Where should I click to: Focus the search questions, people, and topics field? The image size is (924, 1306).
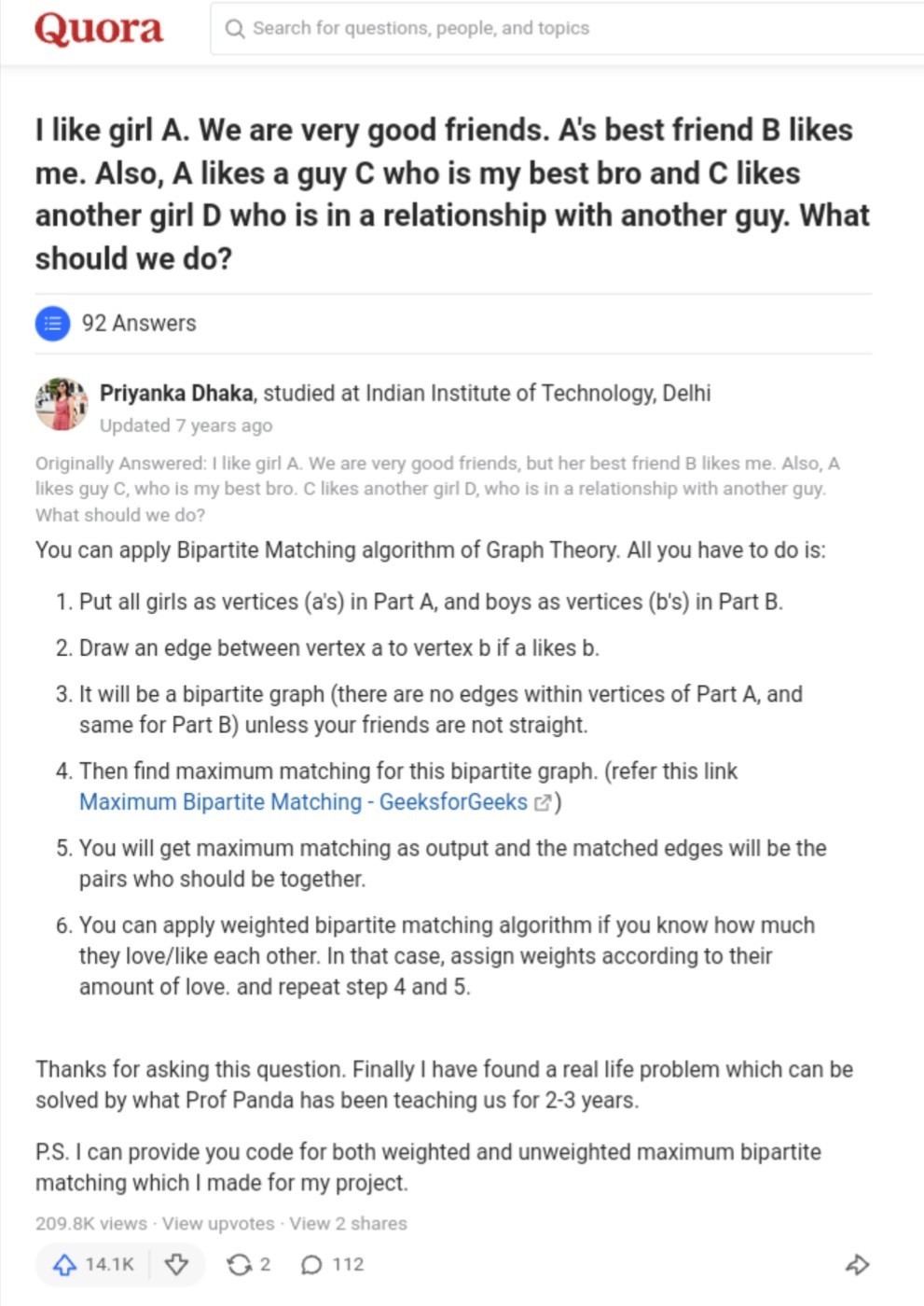pyautogui.click(x=567, y=29)
